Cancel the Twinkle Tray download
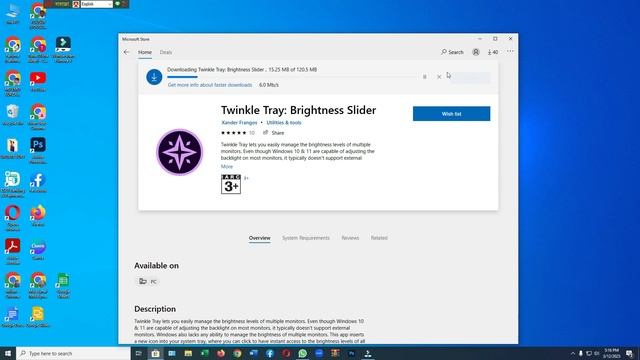Viewport: 640px width, 360px height. (439, 77)
